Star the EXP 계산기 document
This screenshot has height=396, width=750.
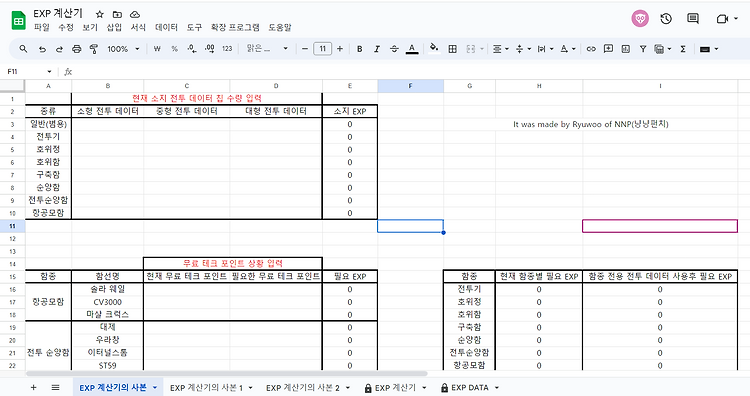tap(99, 14)
